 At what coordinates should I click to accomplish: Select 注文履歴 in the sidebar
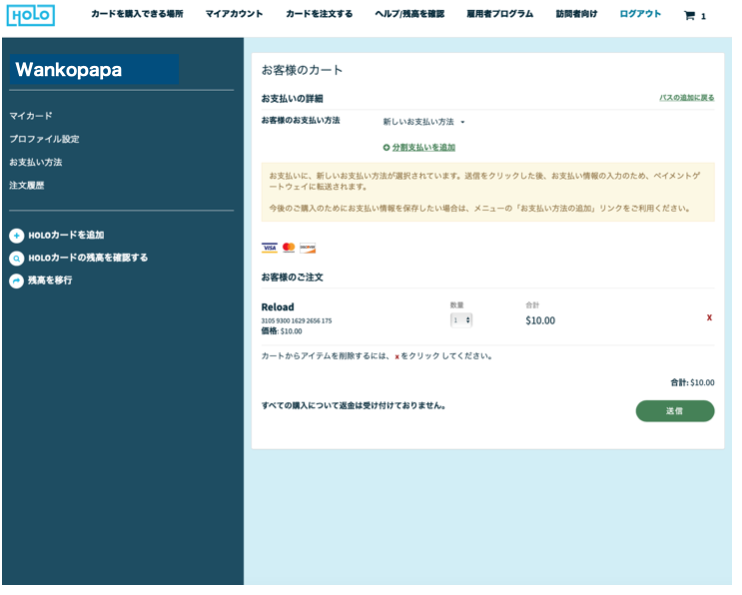26,186
